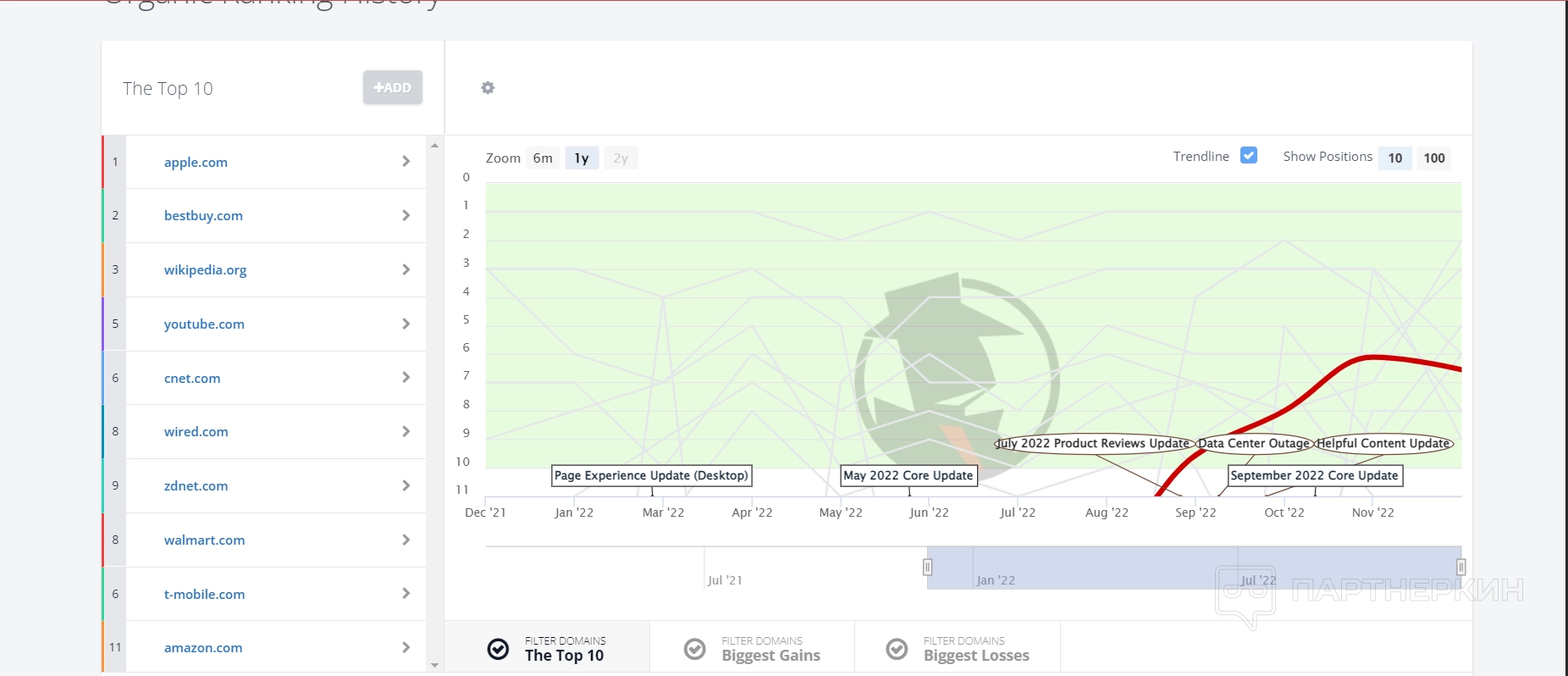Open the chart settings gear icon
Image resolution: width=1568 pixels, height=676 pixels.
coord(488,88)
